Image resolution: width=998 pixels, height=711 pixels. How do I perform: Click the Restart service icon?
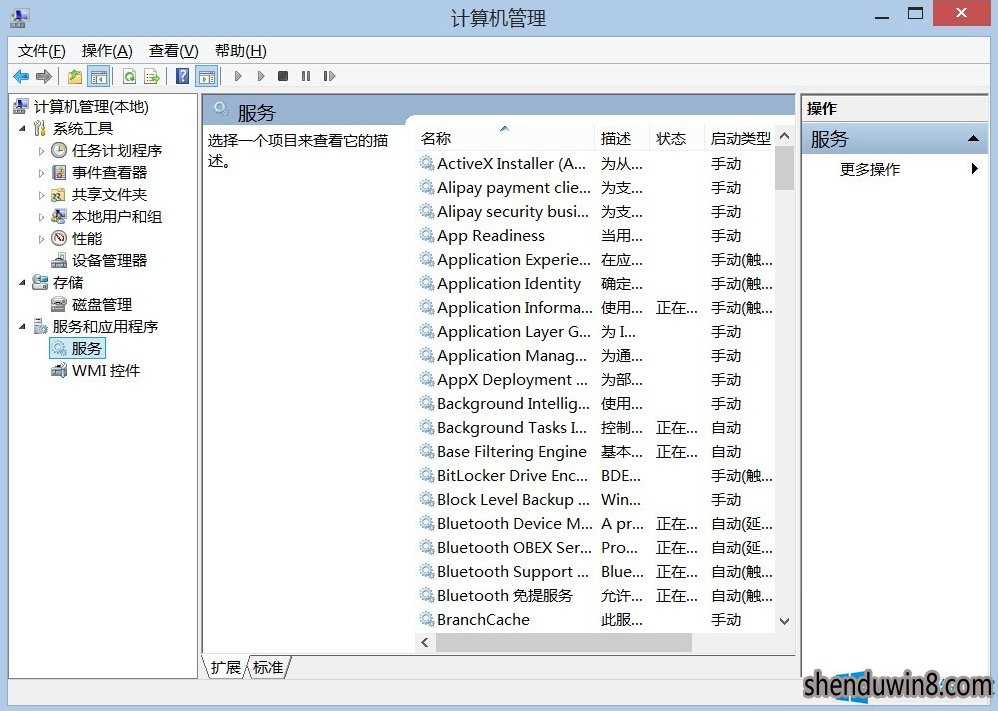tap(329, 76)
